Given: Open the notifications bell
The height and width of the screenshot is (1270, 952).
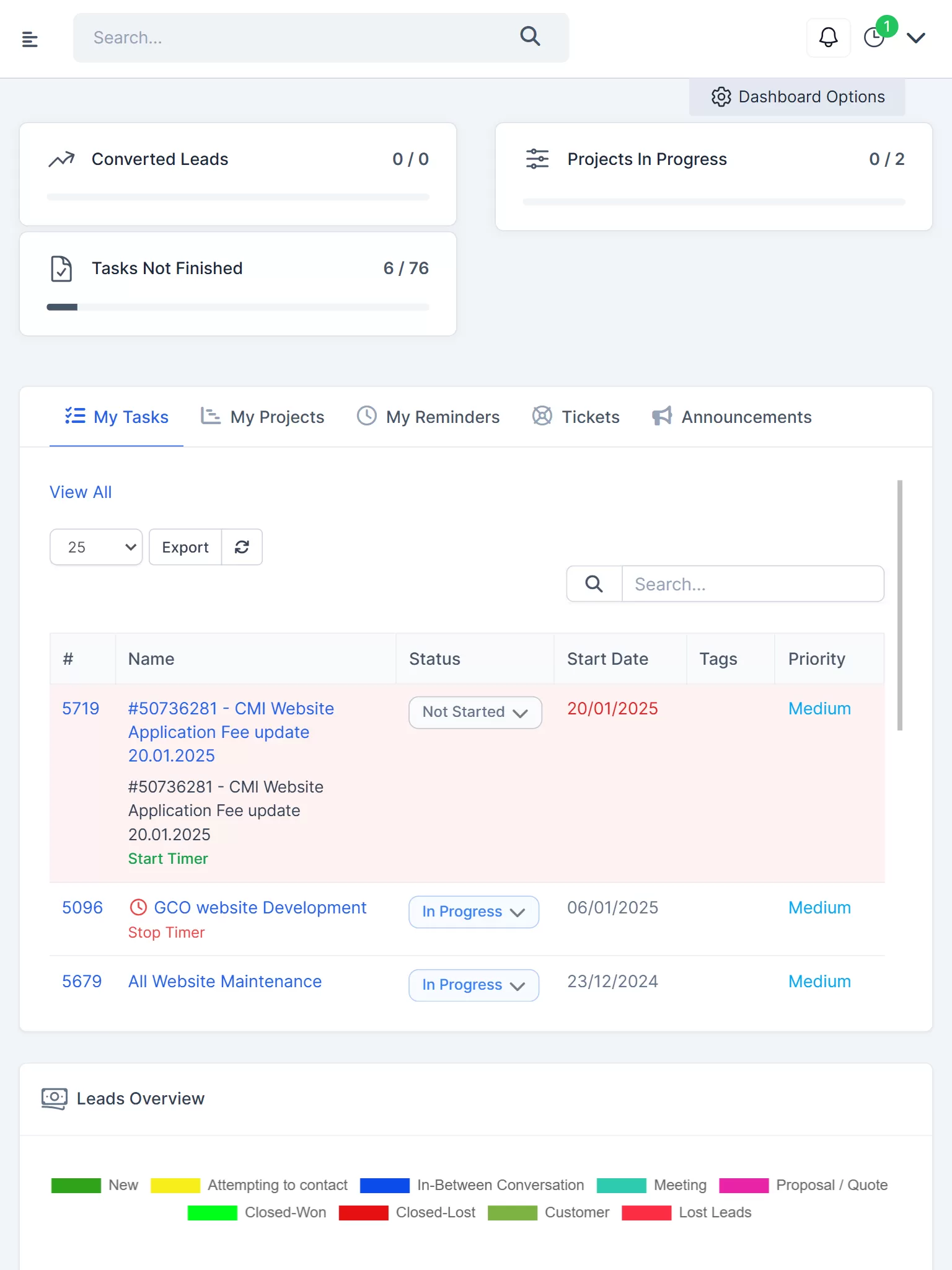Looking at the screenshot, I should tap(828, 38).
